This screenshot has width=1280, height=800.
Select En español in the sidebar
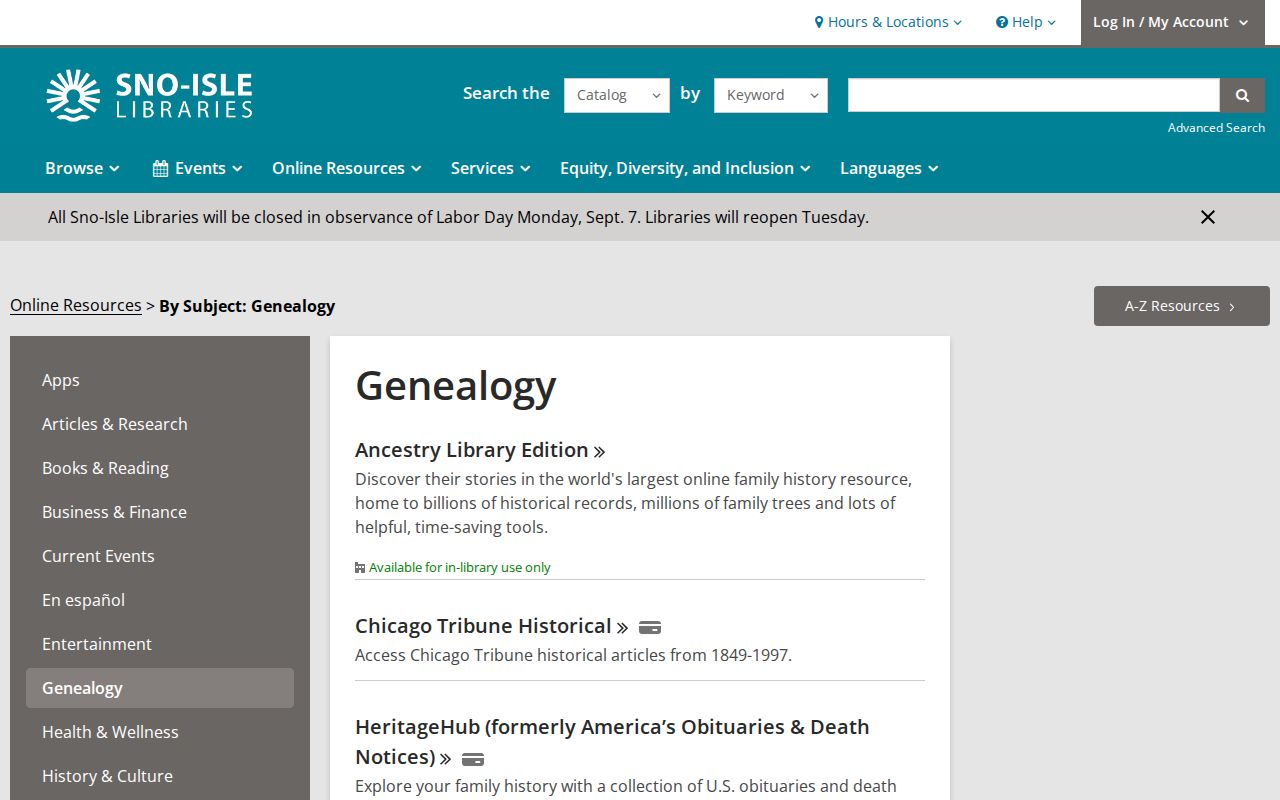pyautogui.click(x=160, y=600)
